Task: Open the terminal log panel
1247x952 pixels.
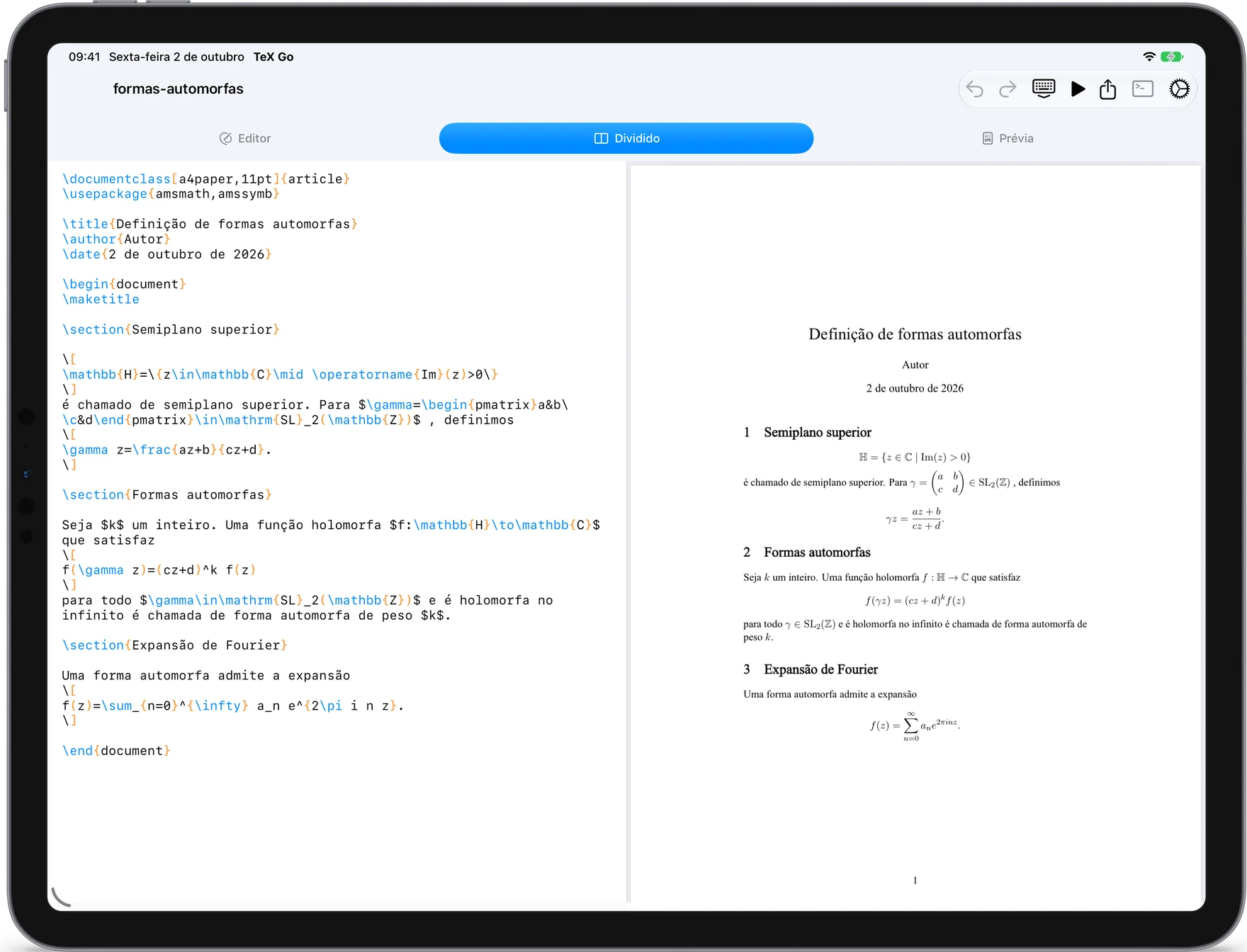Action: [x=1143, y=89]
